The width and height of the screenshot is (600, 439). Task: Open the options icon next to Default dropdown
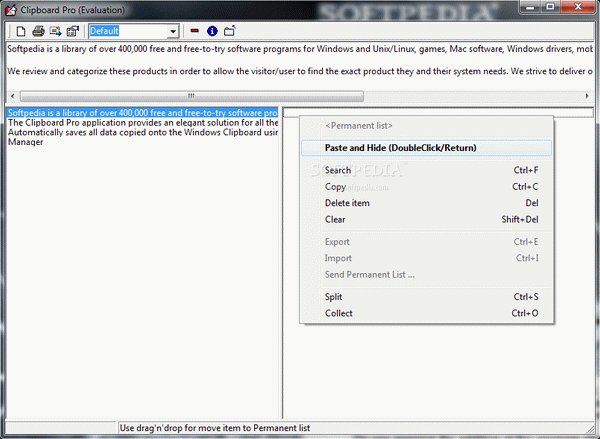[73, 31]
